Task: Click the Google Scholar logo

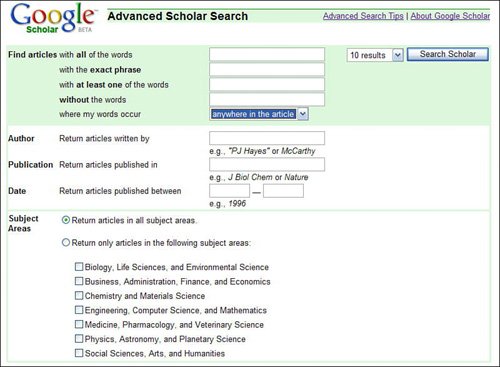Action: [x=53, y=18]
